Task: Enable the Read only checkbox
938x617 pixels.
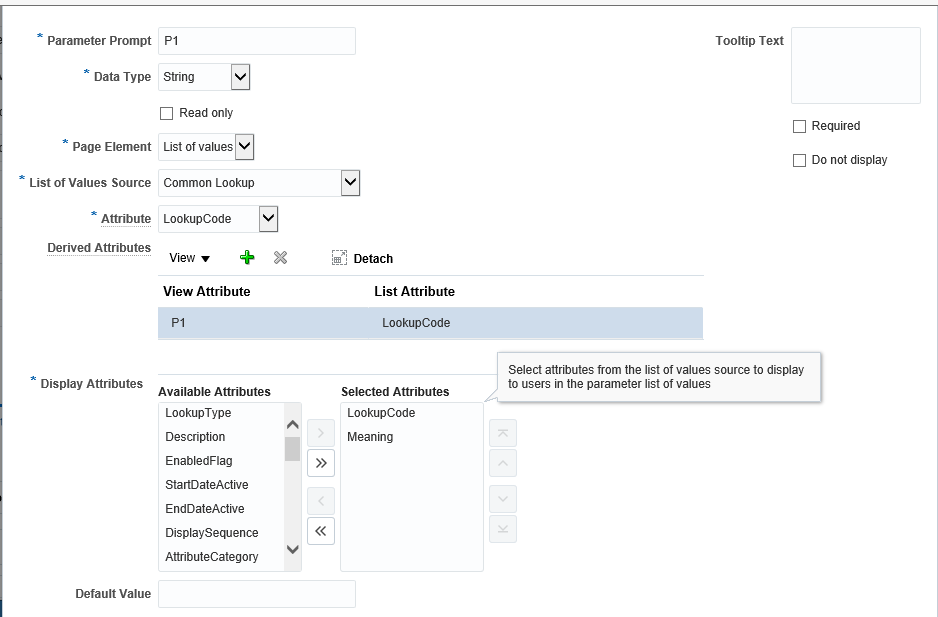Action: click(166, 113)
